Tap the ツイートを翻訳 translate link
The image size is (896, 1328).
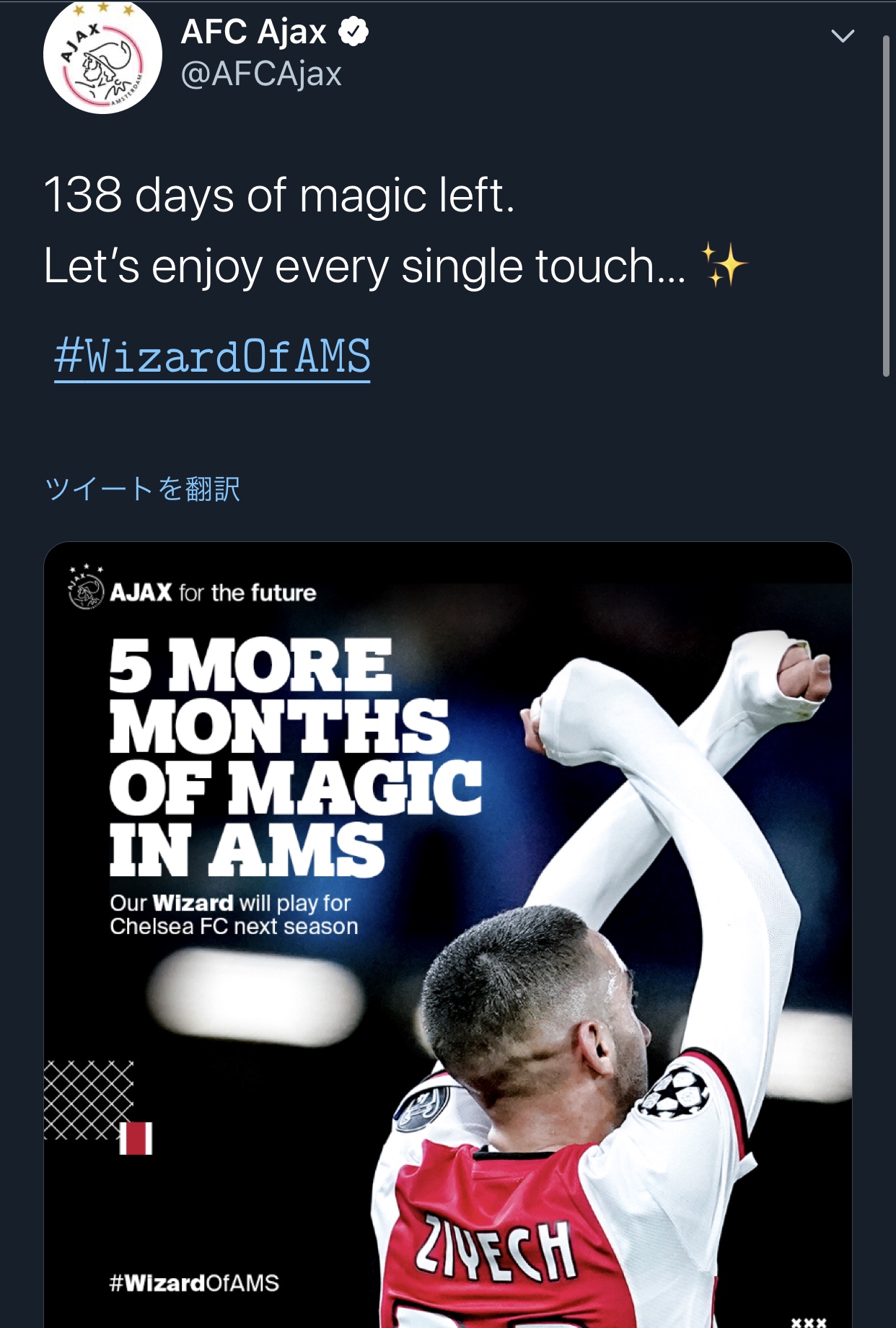142,489
